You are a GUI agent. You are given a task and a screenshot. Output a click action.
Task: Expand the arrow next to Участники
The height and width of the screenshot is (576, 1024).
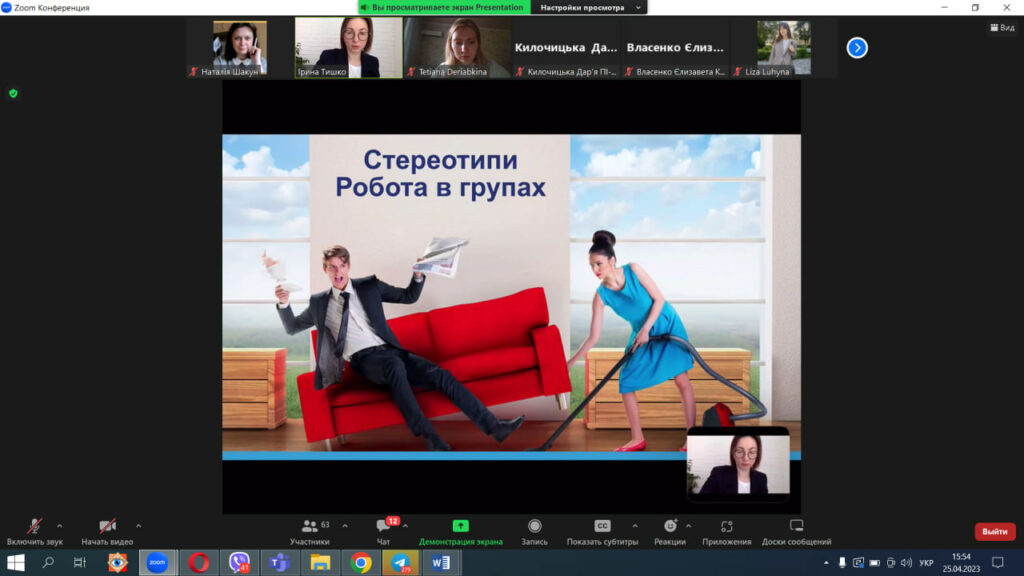(x=345, y=525)
